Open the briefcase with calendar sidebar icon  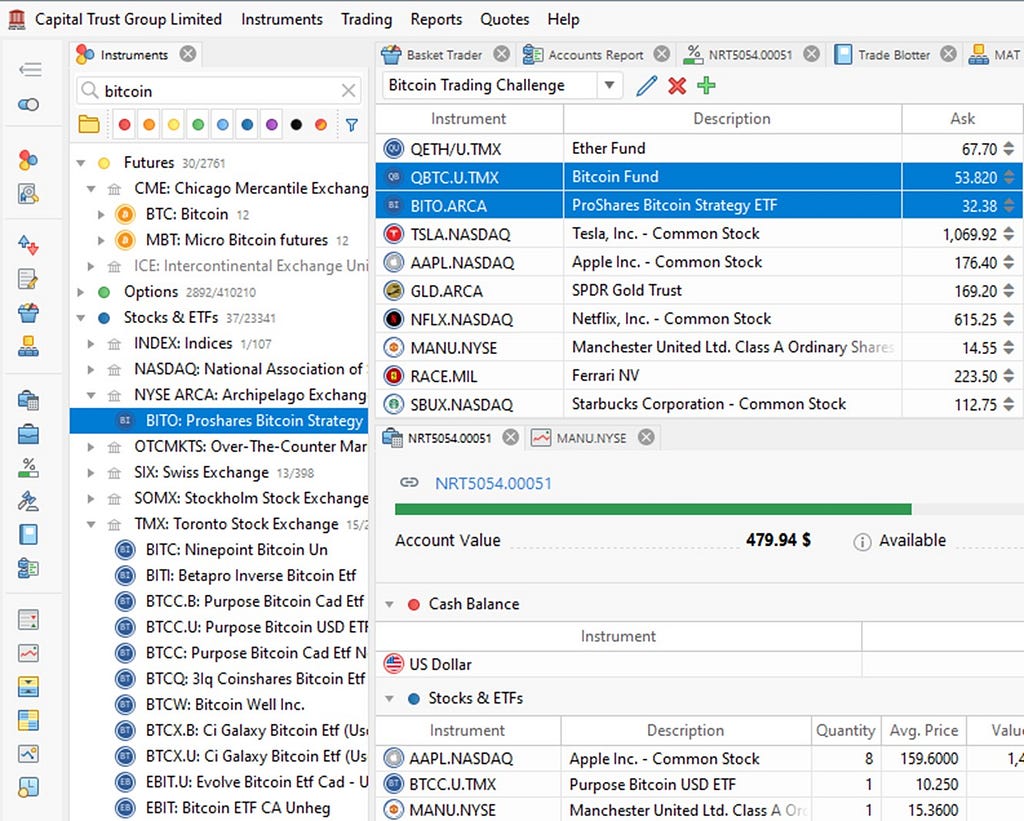pos(28,400)
